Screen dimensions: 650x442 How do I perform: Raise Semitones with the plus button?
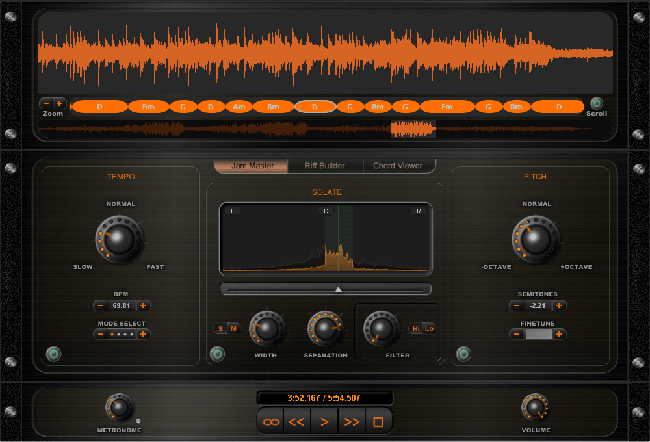click(x=559, y=306)
